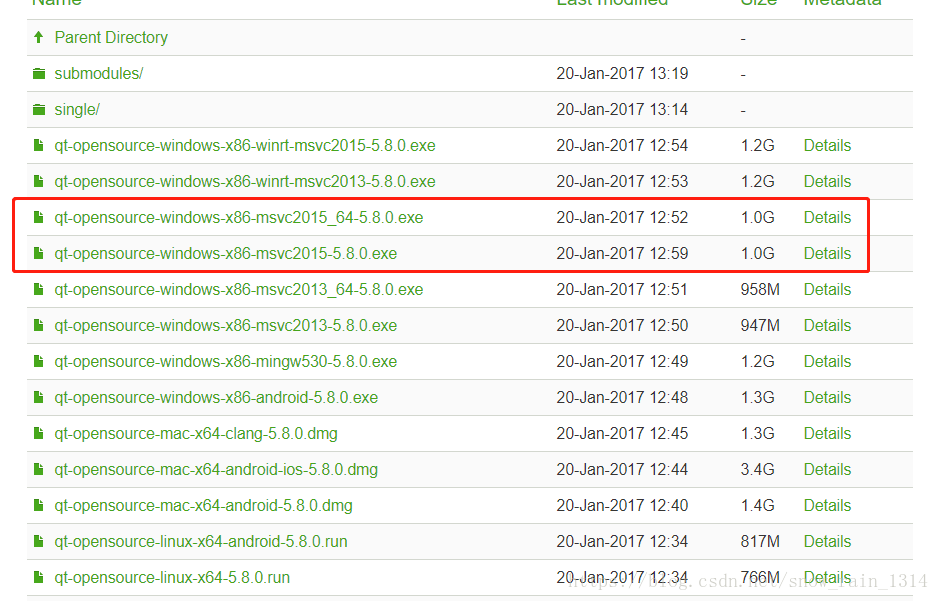This screenshot has height=601, width=939.
Task: Open Details for msvc2015-5.8.0.exe
Action: (827, 253)
